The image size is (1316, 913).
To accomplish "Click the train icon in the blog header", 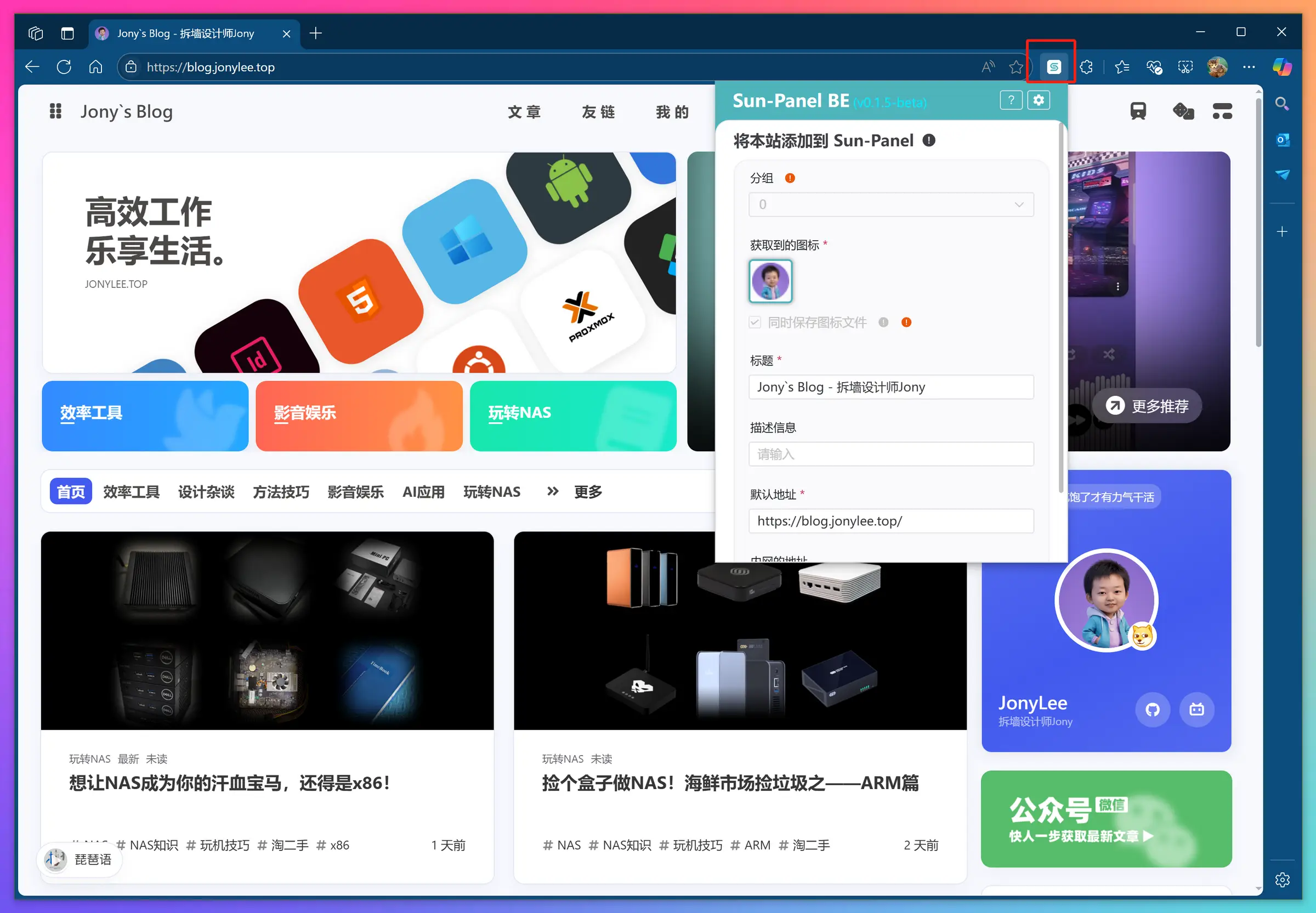I will (1138, 111).
